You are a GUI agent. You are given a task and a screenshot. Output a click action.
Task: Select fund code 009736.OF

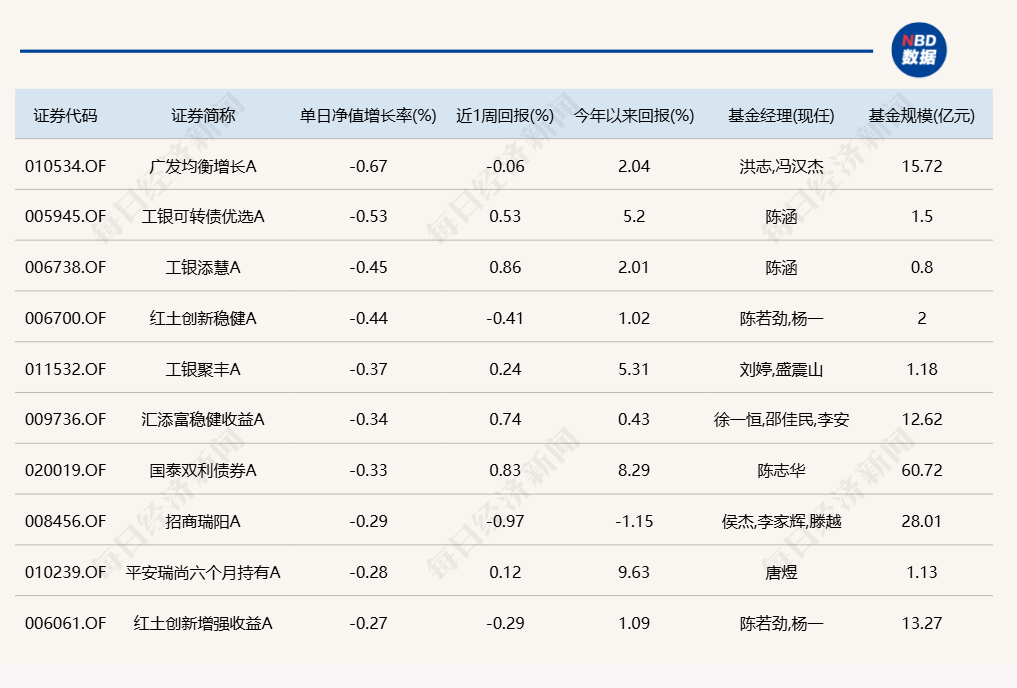click(65, 420)
